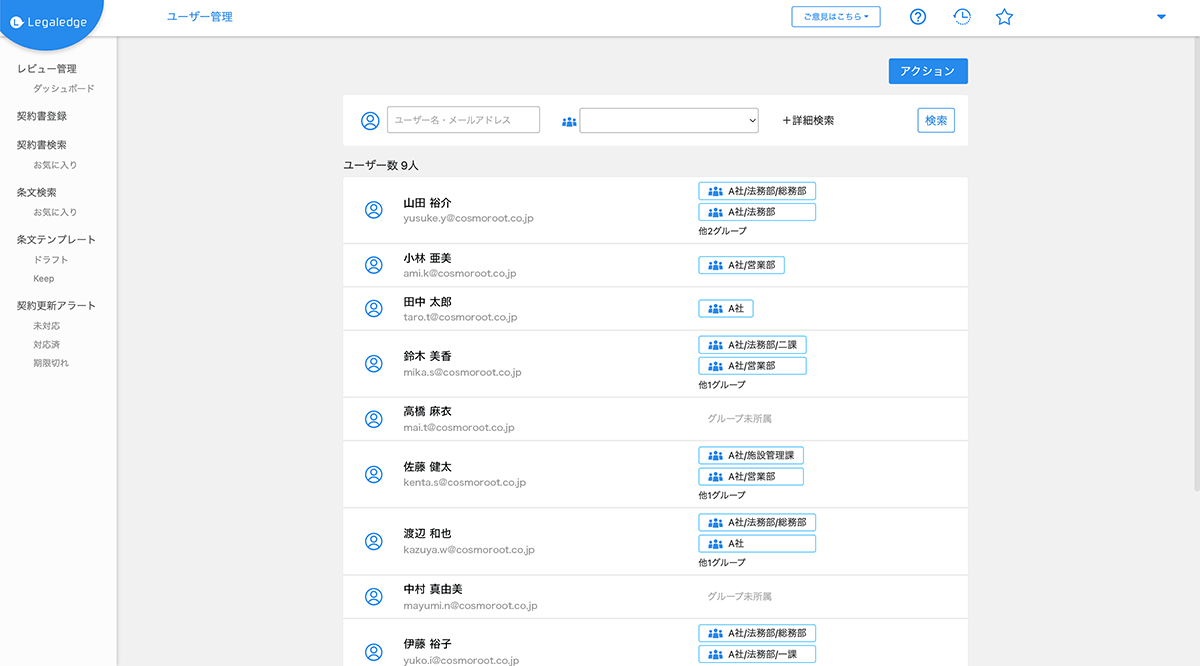Click user avatar icon for 佐藤 健太
The width and height of the screenshot is (1200, 666).
point(373,474)
